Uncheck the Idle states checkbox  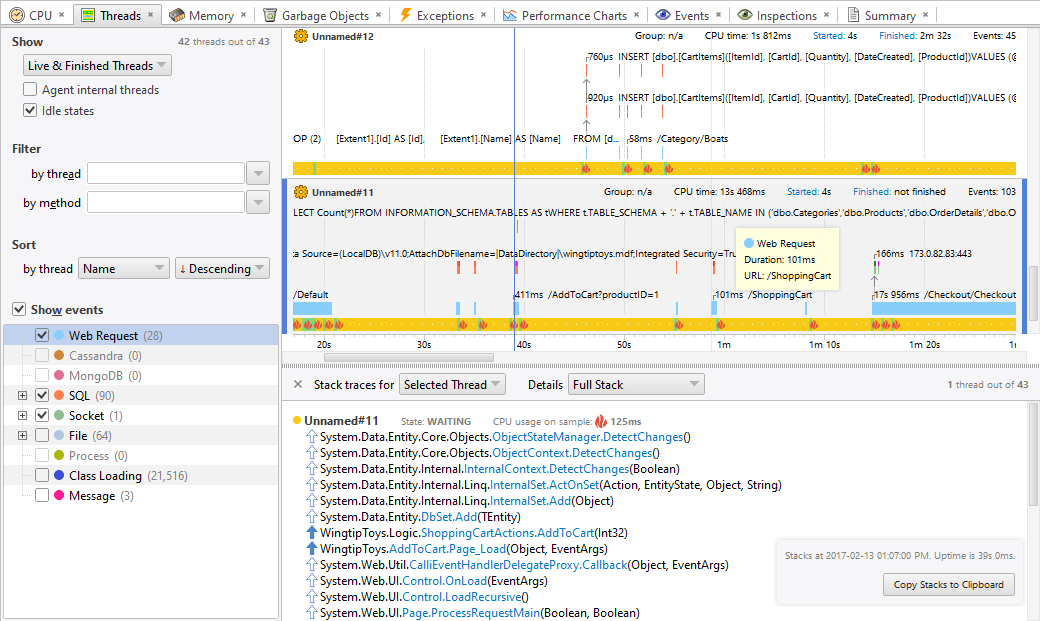30,110
